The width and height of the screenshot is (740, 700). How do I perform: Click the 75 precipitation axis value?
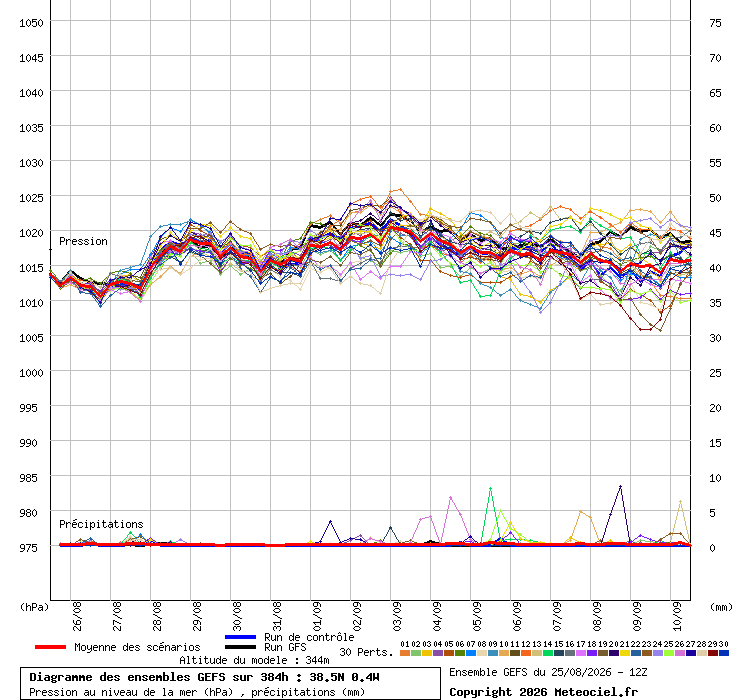[x=715, y=23]
